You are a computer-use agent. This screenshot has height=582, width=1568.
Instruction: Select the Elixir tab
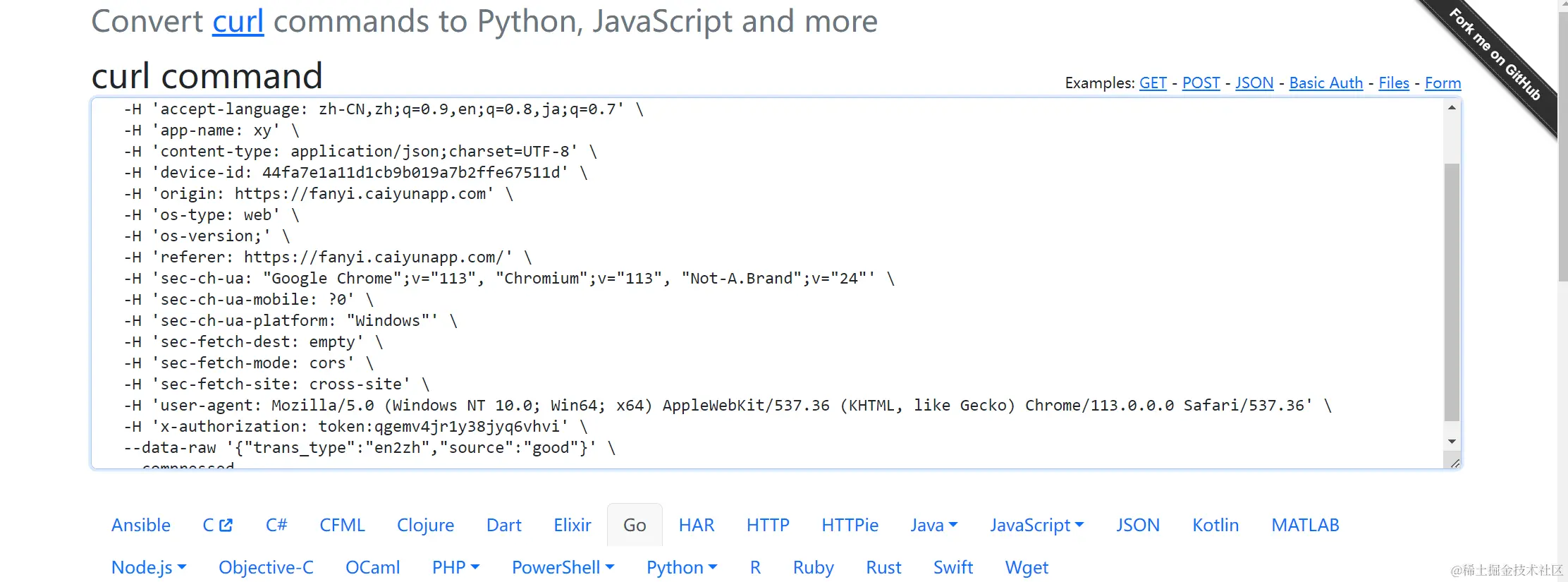click(572, 526)
